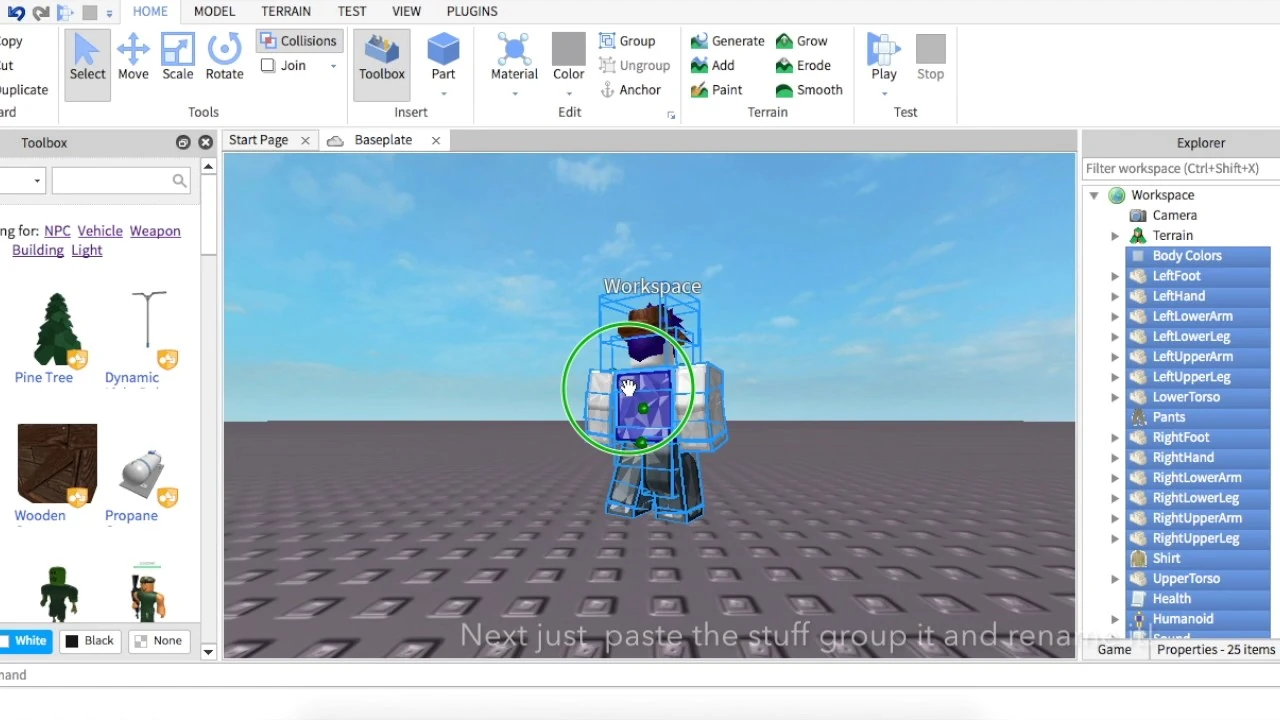The height and width of the screenshot is (720, 1280).
Task: Switch to the VIEW ribbon tab
Action: pyautogui.click(x=406, y=11)
